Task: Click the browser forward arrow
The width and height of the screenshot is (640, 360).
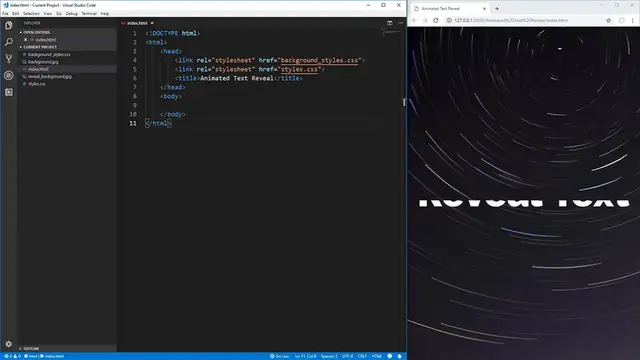Action: 424,20
